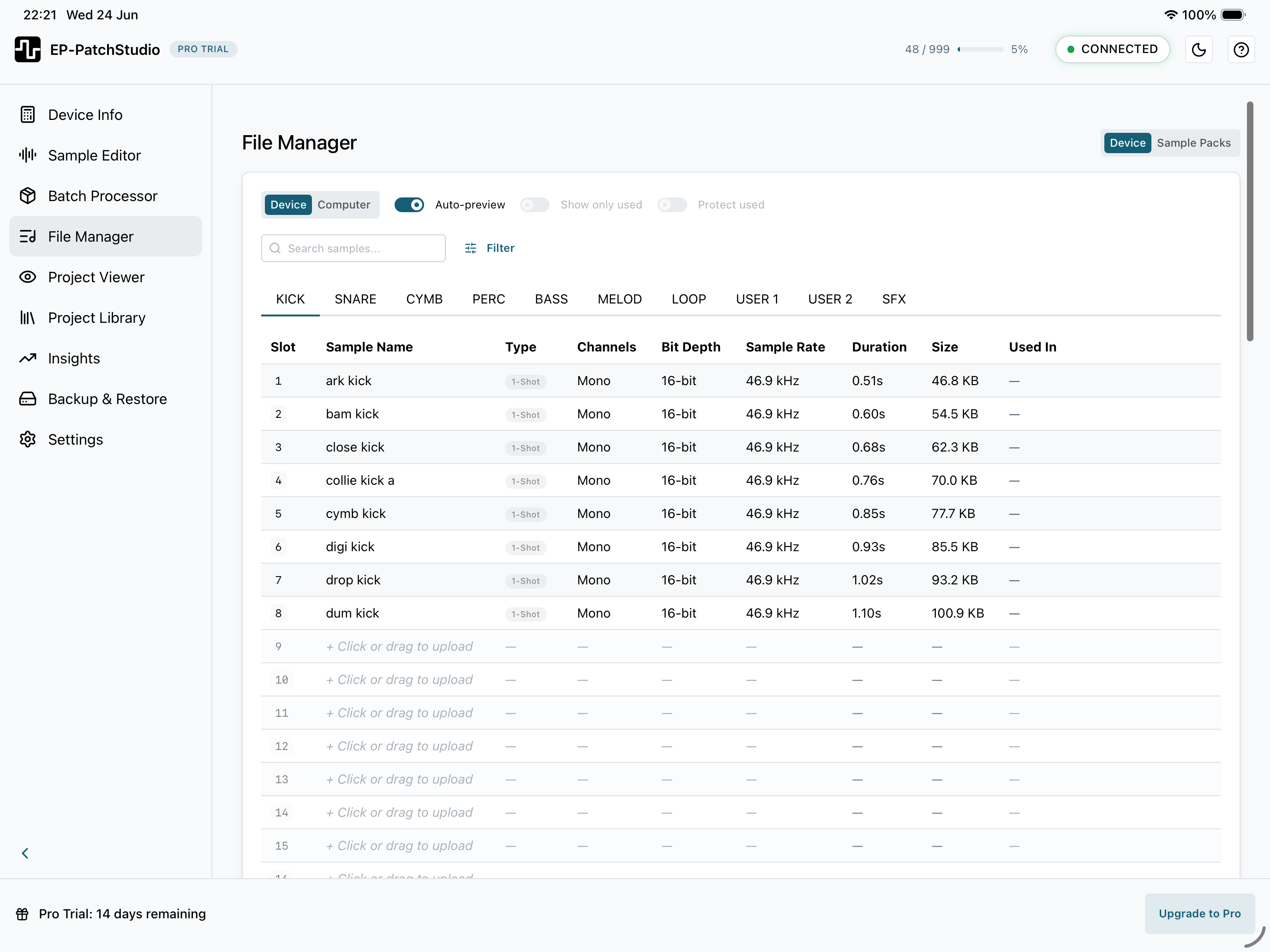The width and height of the screenshot is (1270, 952).
Task: Open the SFX tab
Action: click(894, 299)
